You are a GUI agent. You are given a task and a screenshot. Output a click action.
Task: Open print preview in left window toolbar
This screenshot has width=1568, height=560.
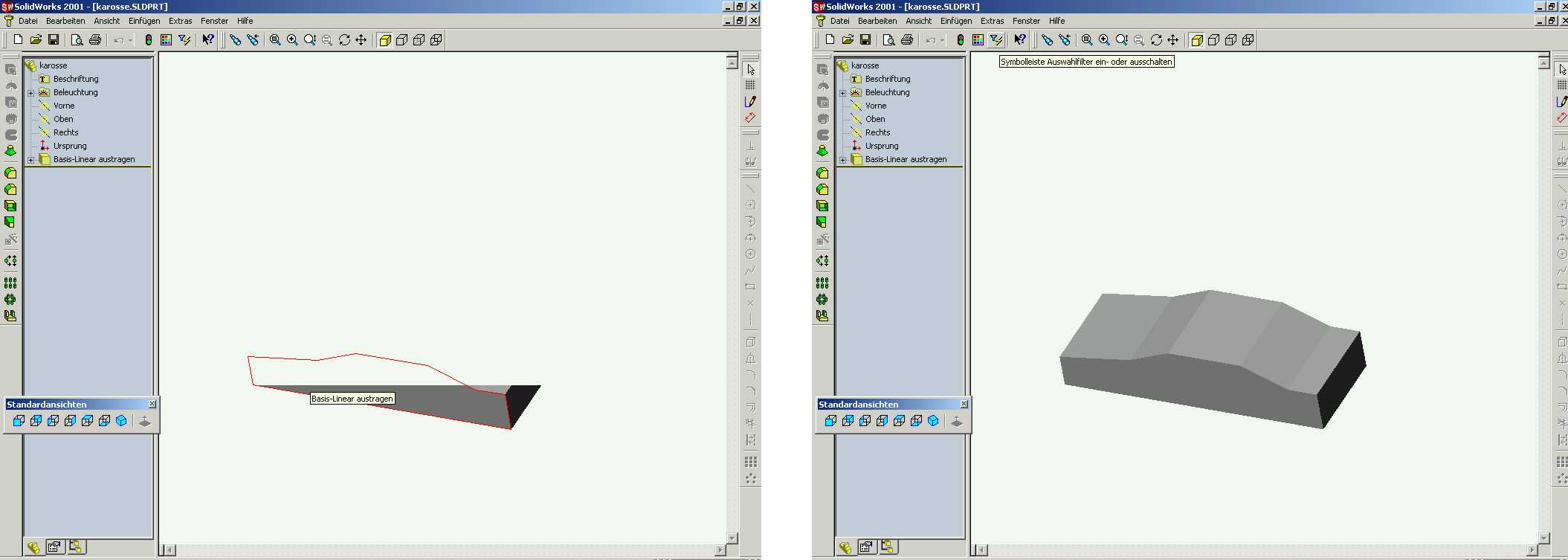[77, 39]
